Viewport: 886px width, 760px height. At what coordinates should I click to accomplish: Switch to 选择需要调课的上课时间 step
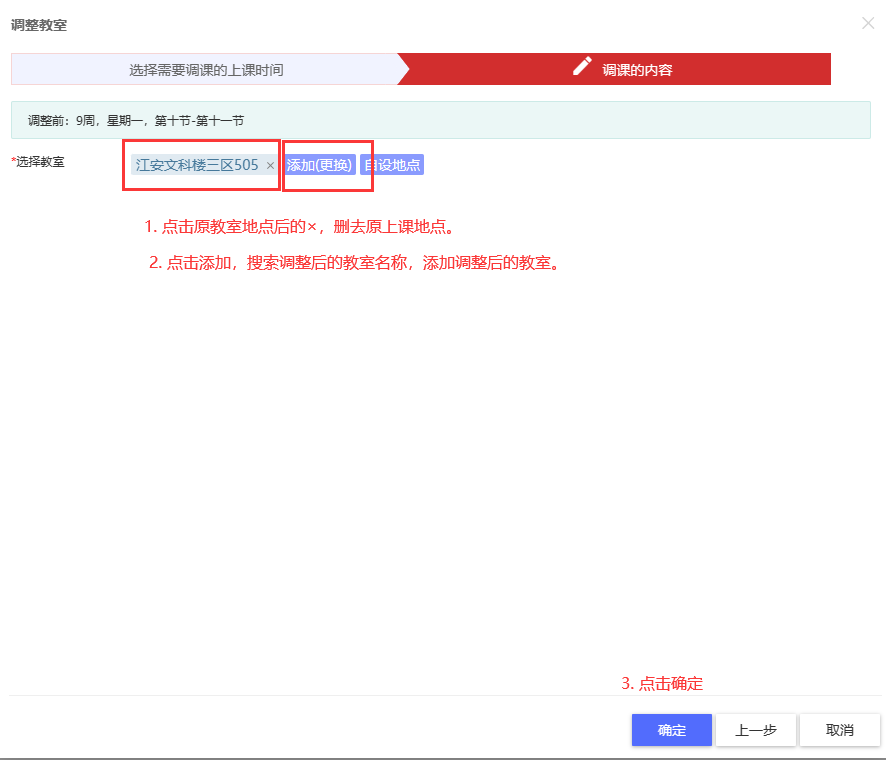(x=205, y=70)
